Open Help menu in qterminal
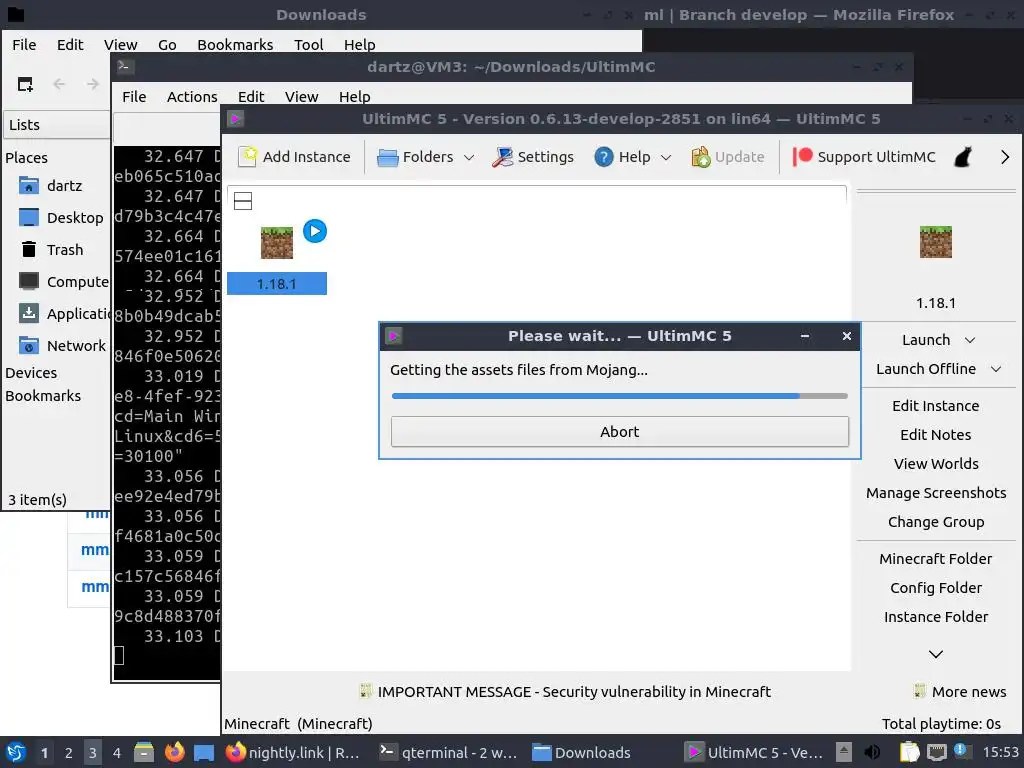 355,97
